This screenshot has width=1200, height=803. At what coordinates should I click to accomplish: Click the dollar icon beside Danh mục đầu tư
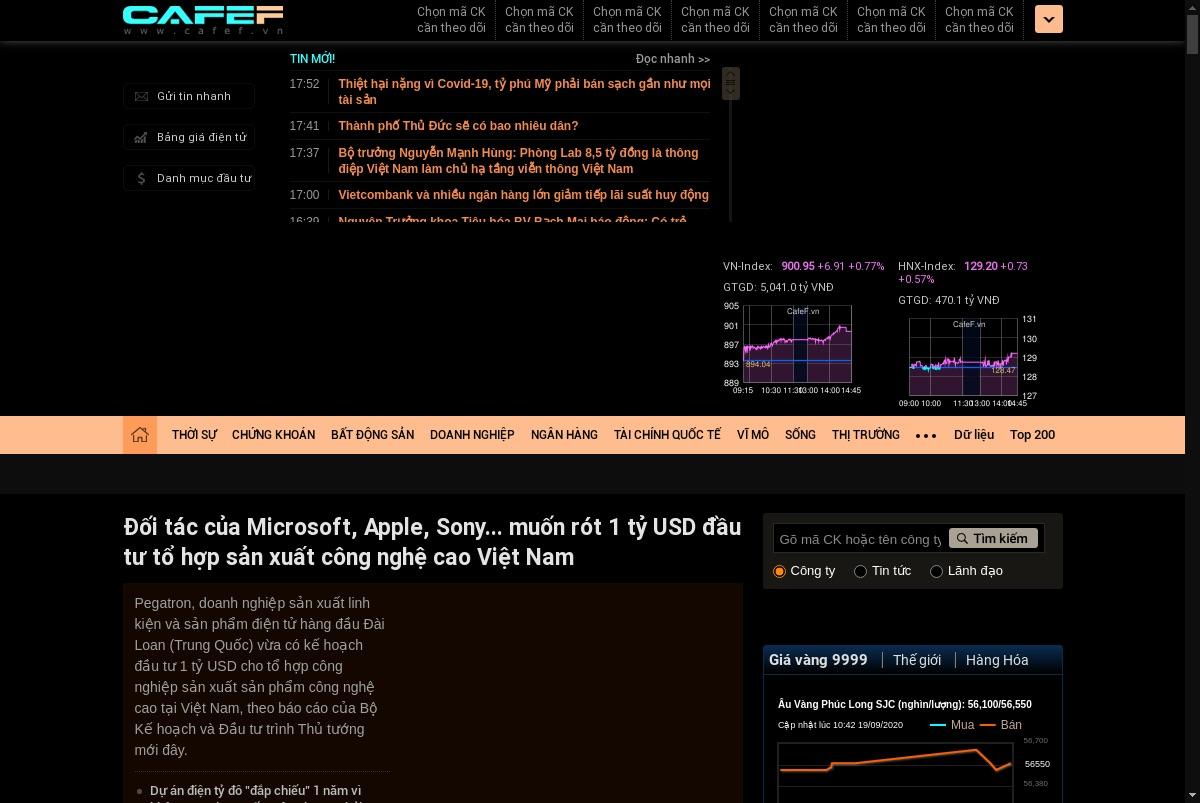pos(141,178)
